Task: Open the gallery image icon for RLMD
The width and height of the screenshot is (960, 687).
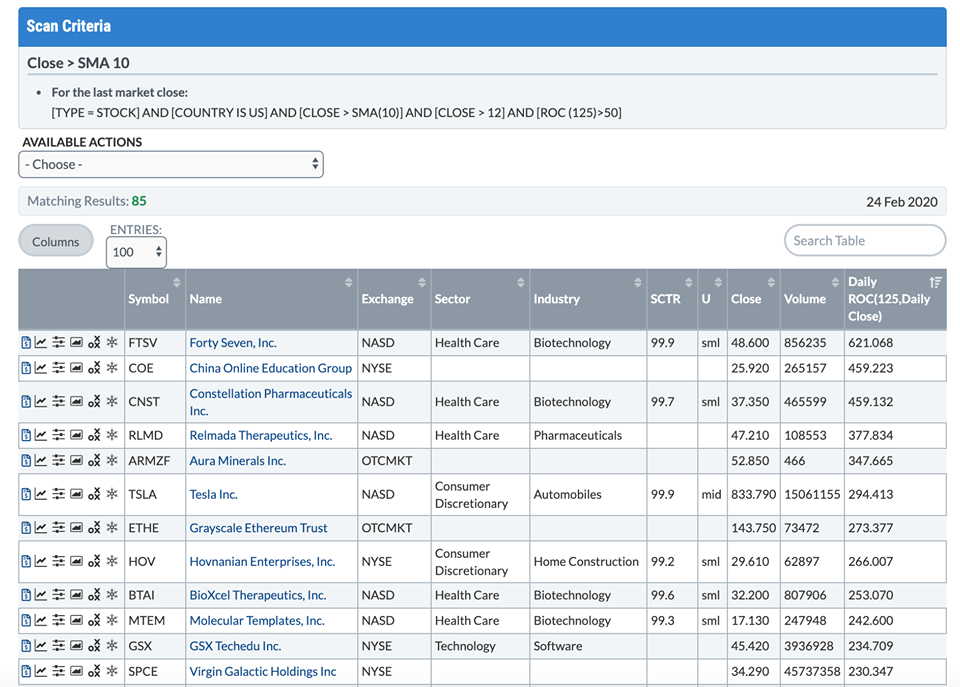Action: [77, 435]
